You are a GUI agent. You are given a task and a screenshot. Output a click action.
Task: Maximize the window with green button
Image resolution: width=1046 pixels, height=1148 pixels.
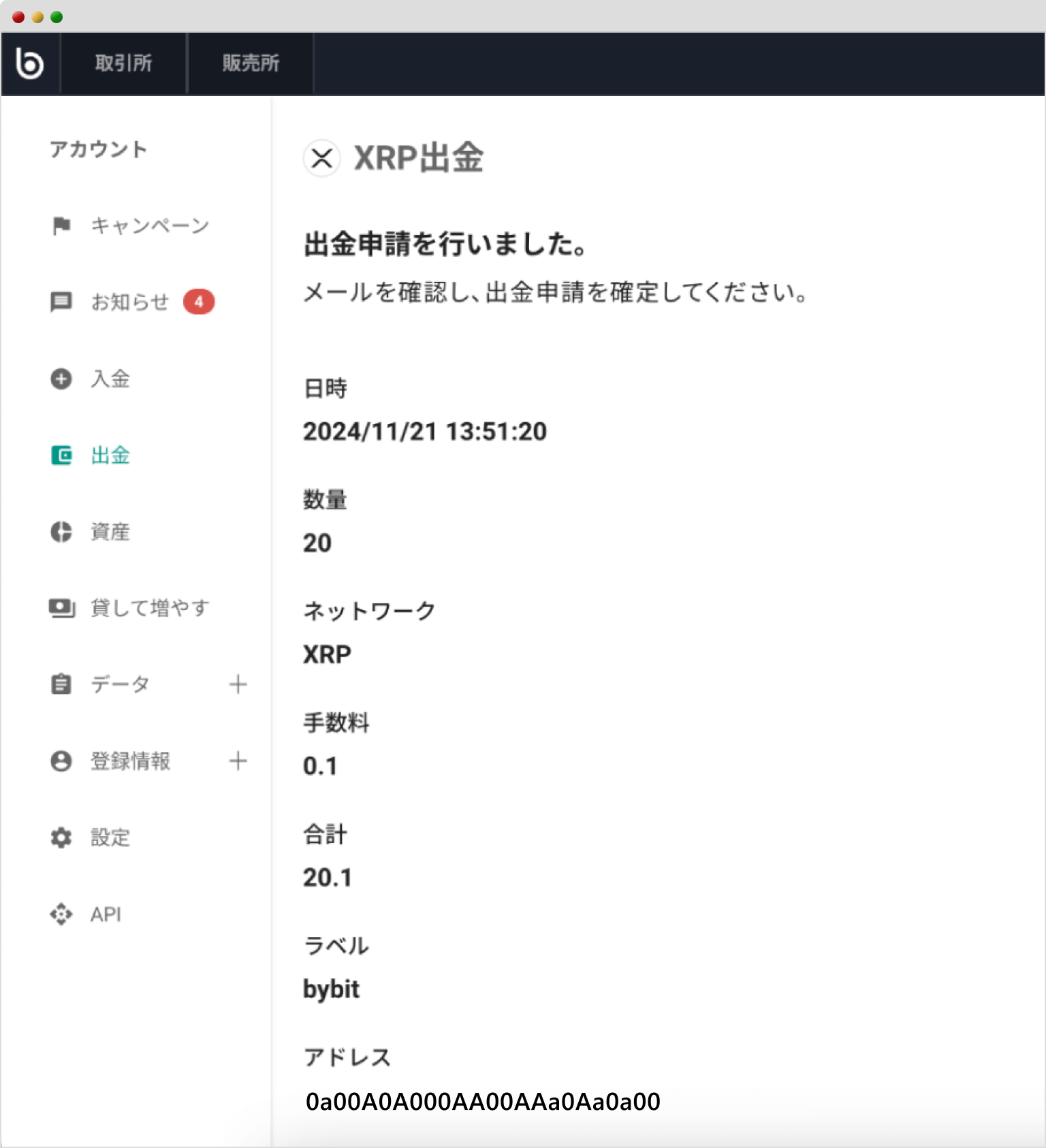[57, 17]
